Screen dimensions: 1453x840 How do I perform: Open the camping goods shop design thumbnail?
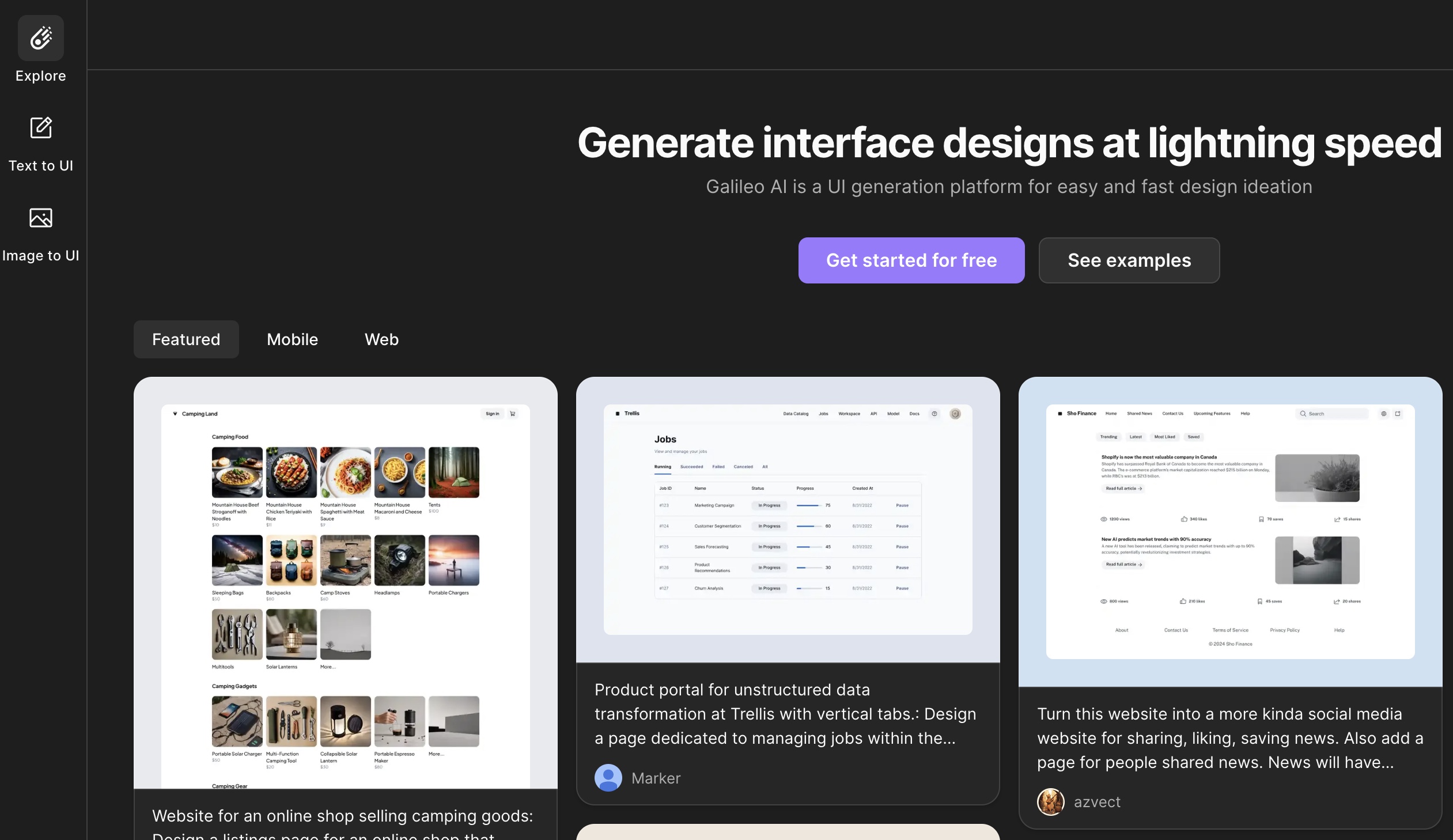(345, 582)
